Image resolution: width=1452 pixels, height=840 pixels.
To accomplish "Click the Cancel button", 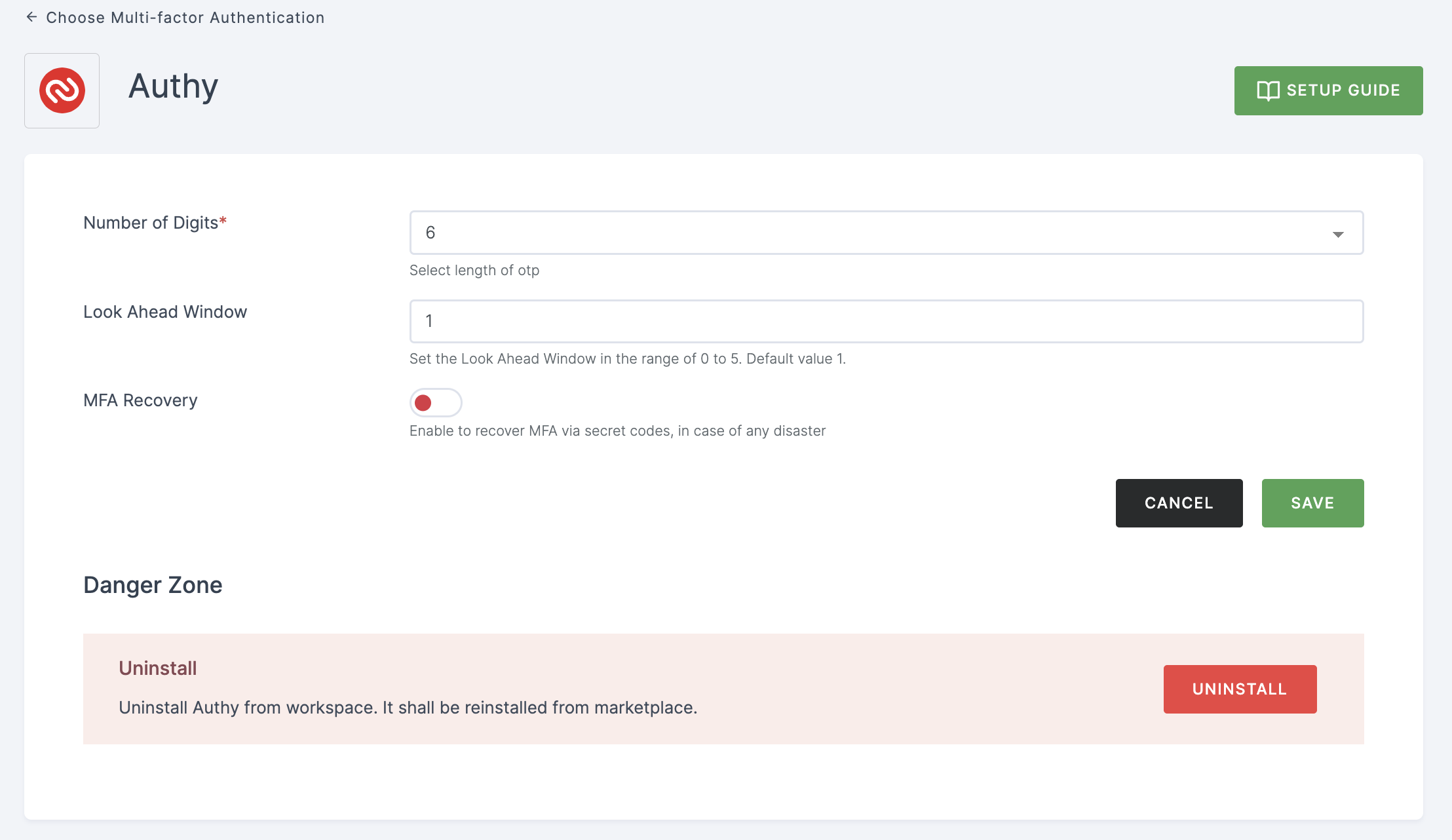I will [x=1179, y=503].
